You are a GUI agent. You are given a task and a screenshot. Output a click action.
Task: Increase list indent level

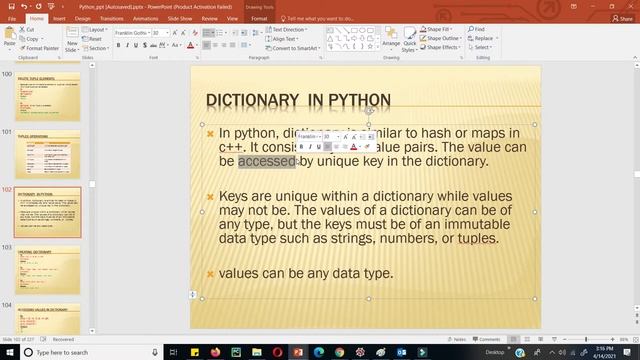(x=244, y=33)
